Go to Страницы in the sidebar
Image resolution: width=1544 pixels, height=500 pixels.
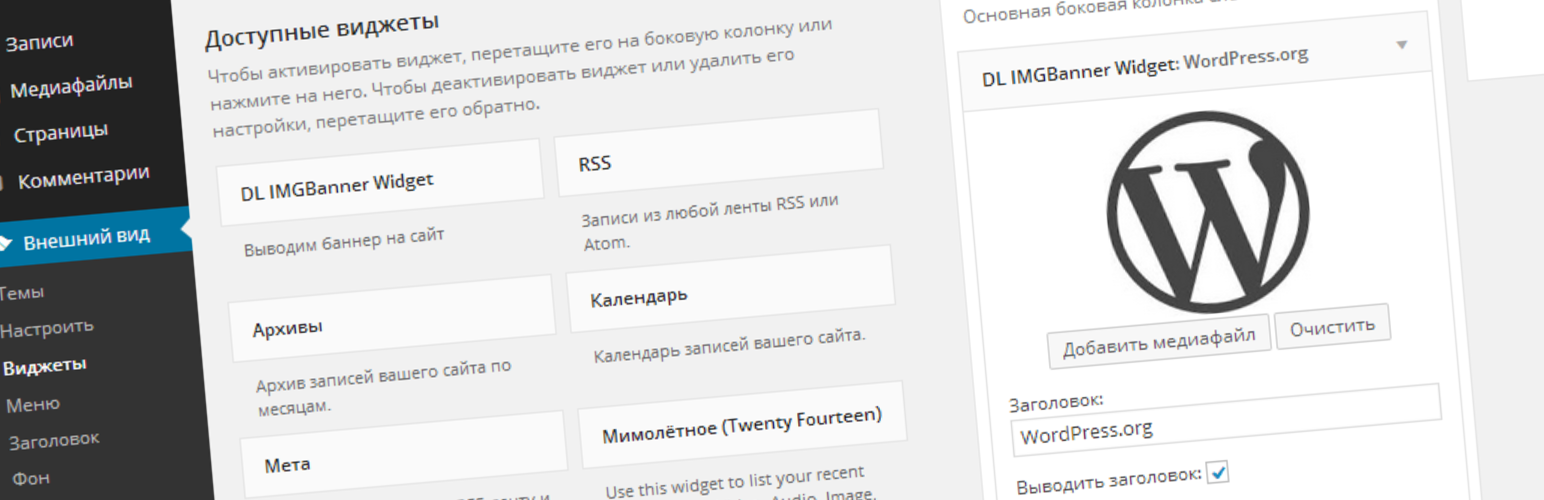[x=60, y=132]
